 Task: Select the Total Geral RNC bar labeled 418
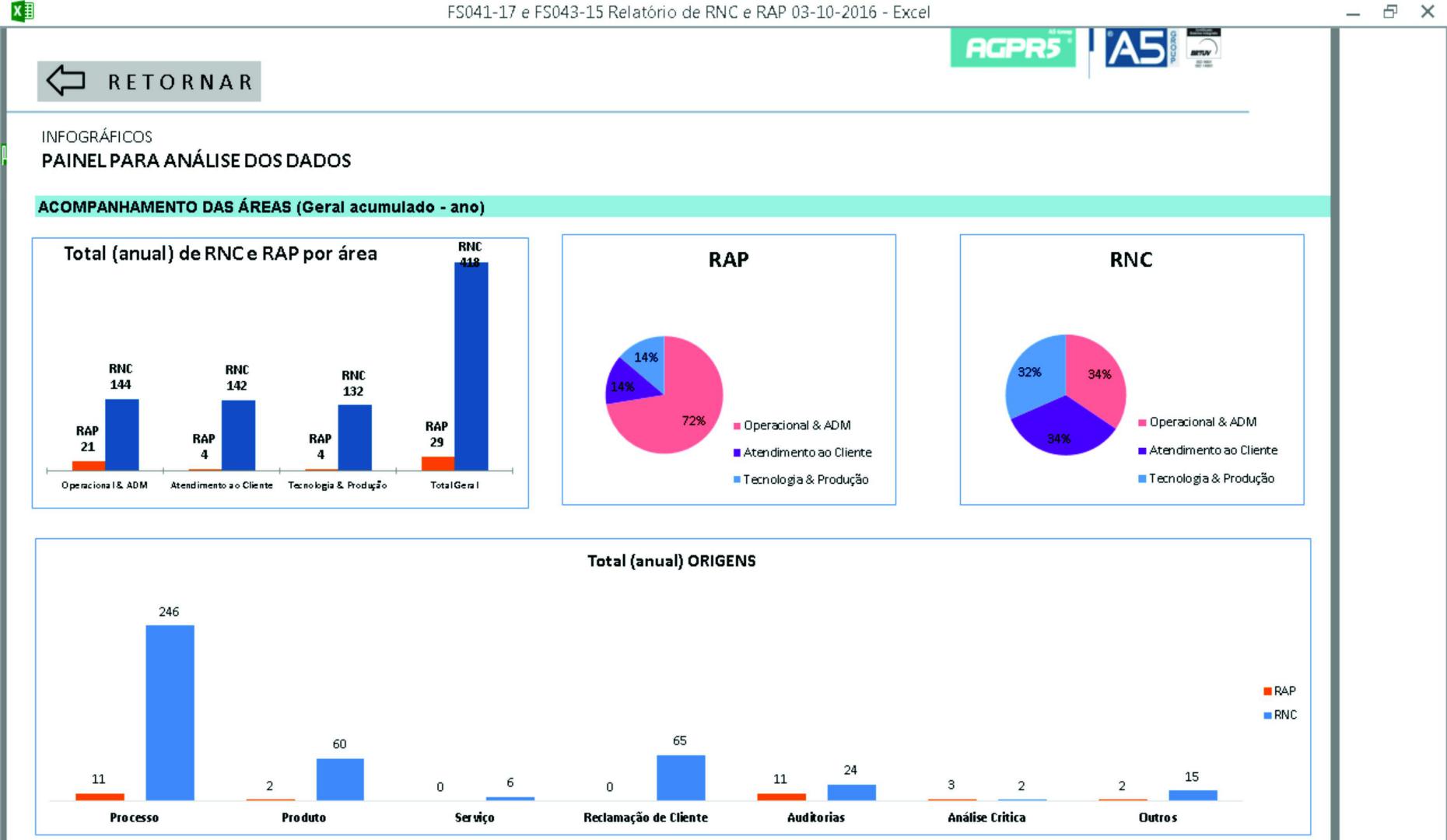tap(471, 366)
